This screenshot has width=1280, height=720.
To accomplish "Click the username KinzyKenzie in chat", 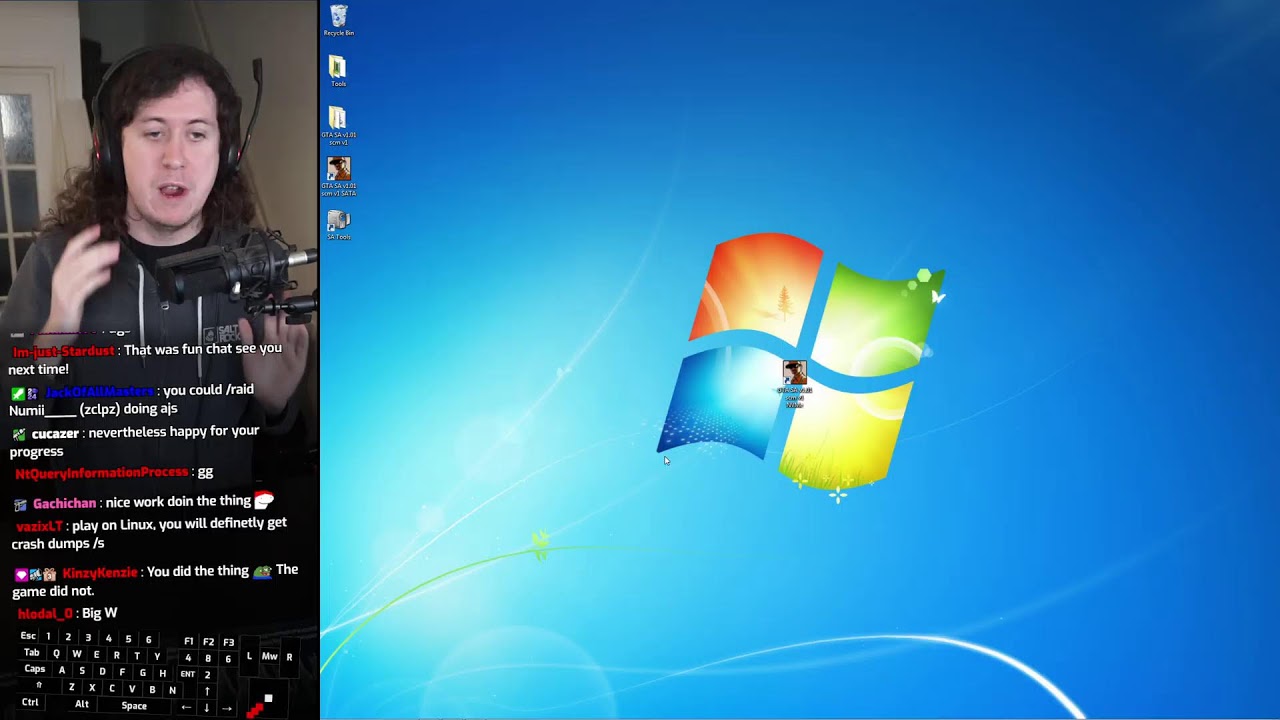I will pos(99,573).
